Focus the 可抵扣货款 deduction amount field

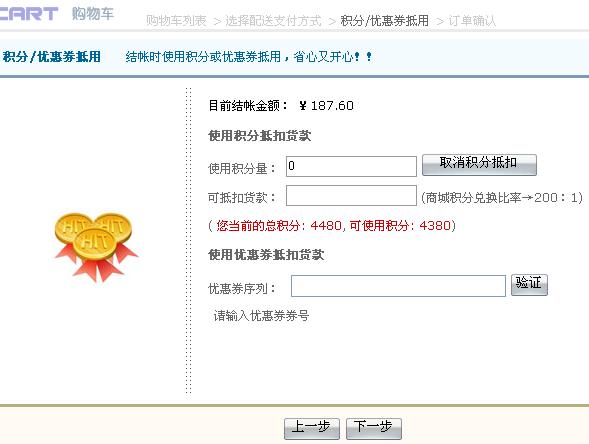(x=351, y=195)
